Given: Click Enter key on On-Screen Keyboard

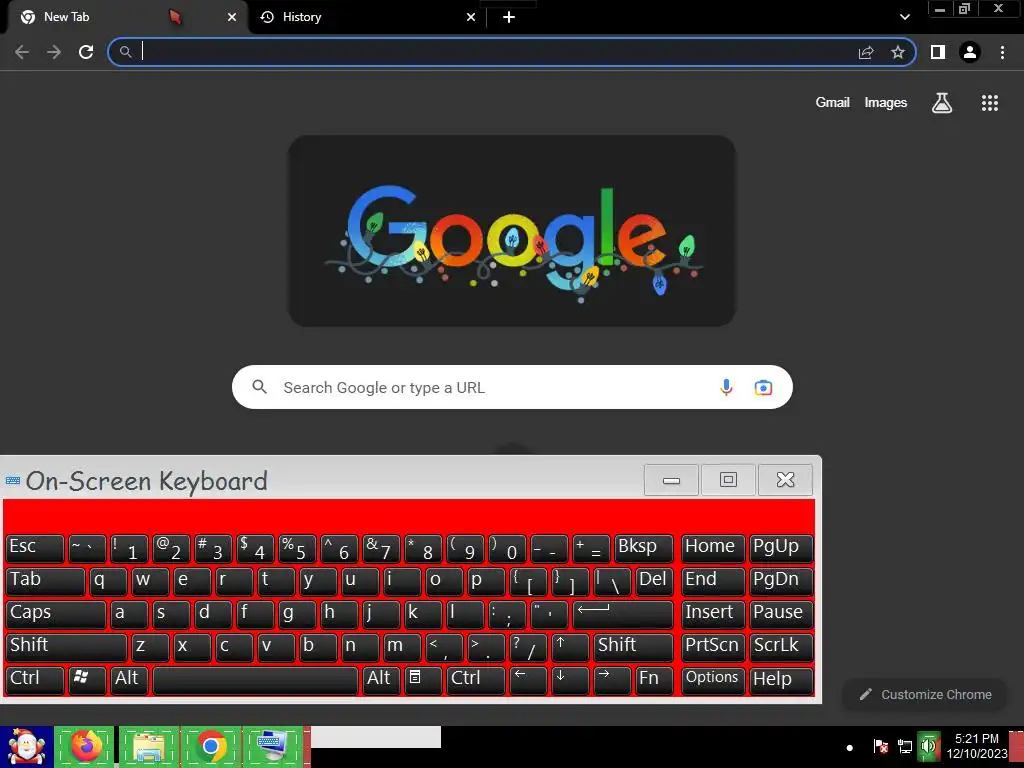Looking at the screenshot, I should click(622, 614).
